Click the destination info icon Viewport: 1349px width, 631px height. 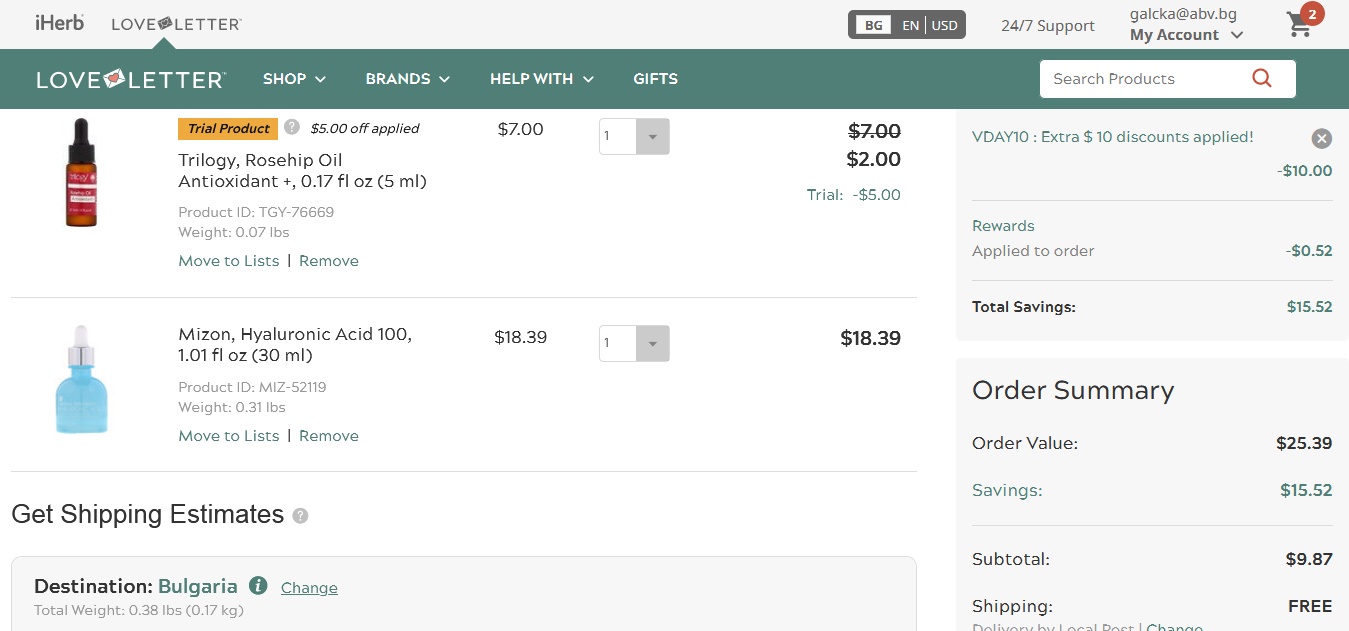258,586
